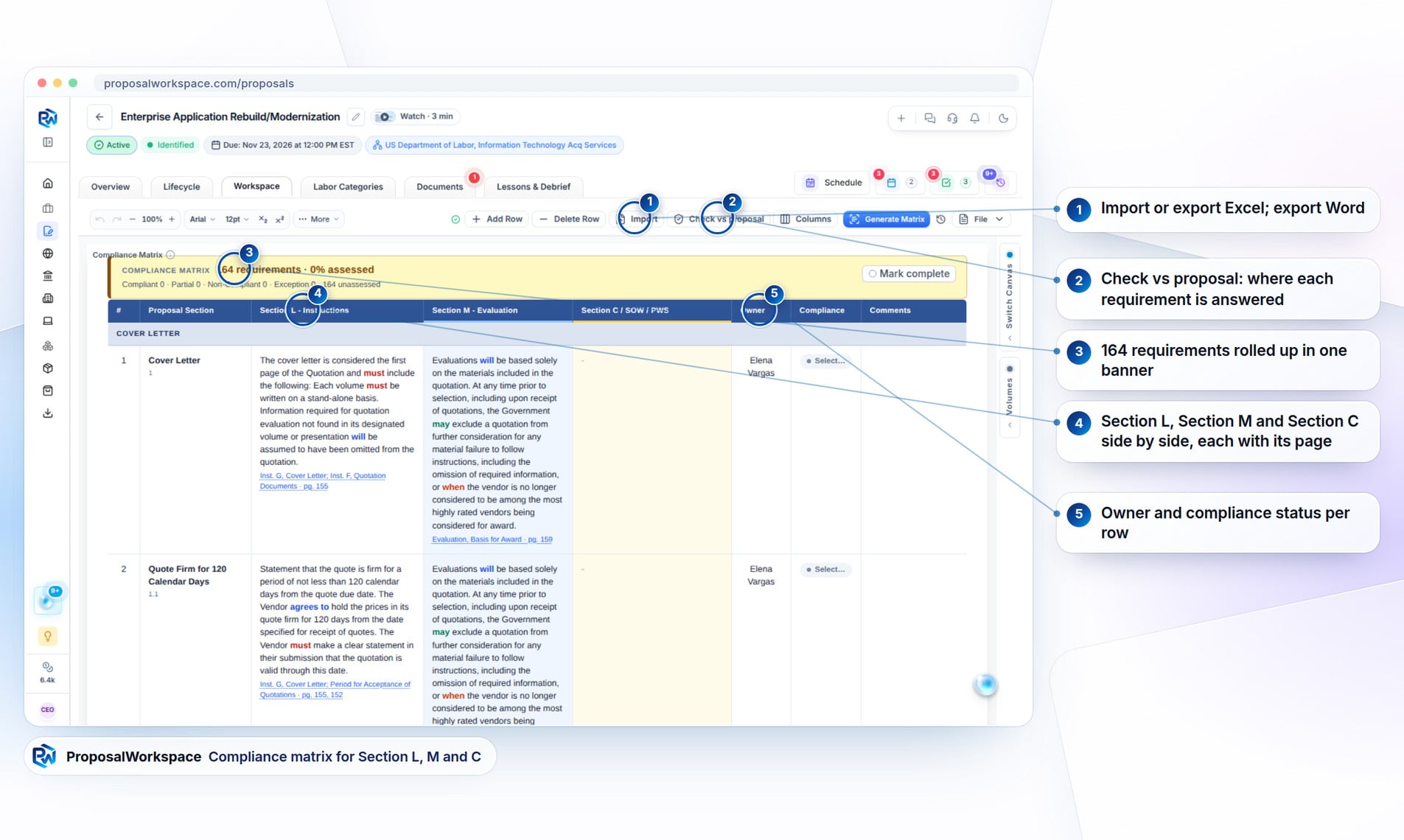Click the plus icon in the header

click(x=901, y=118)
